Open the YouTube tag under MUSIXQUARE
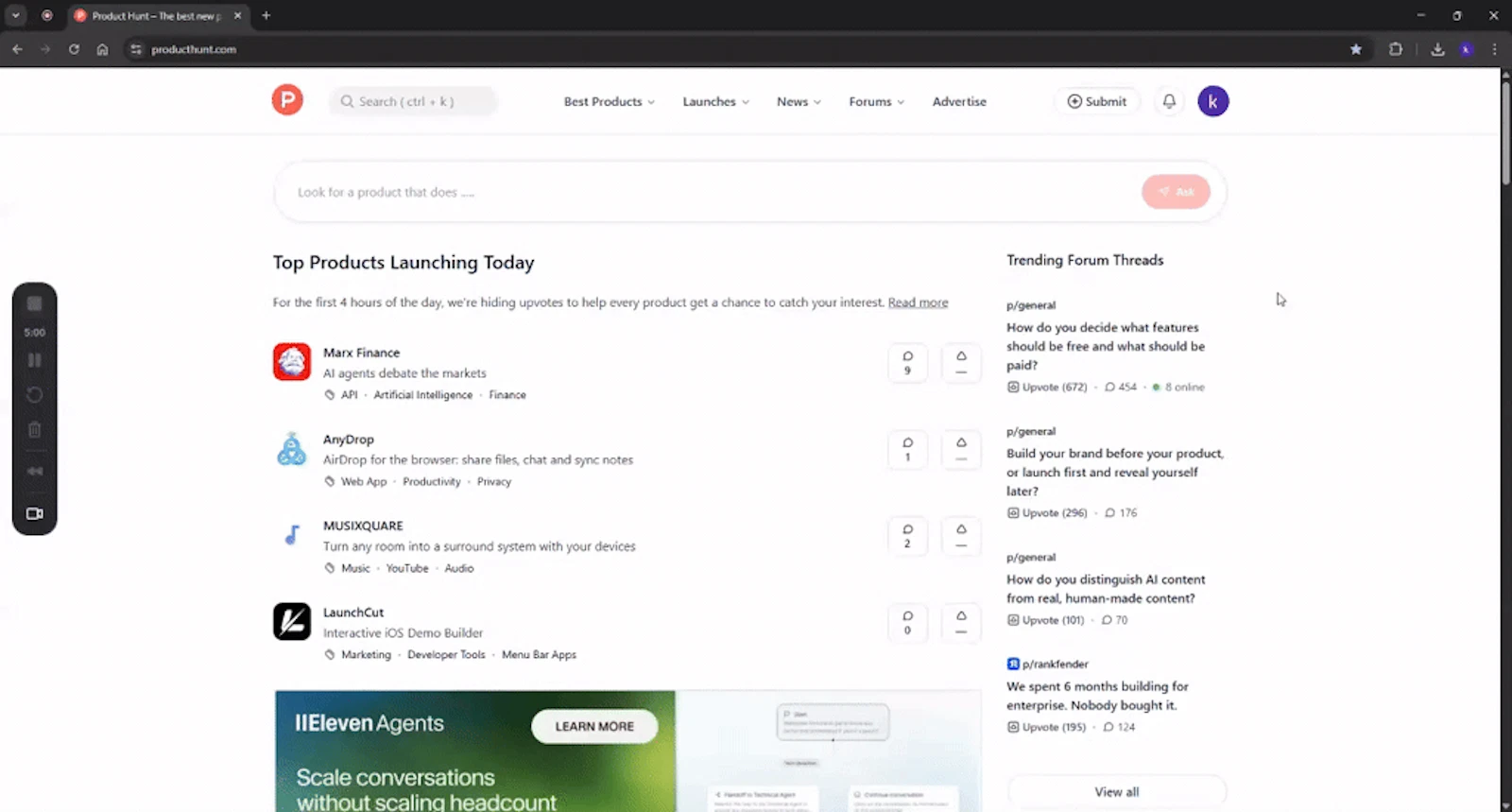Image resolution: width=1512 pixels, height=812 pixels. pyautogui.click(x=407, y=568)
